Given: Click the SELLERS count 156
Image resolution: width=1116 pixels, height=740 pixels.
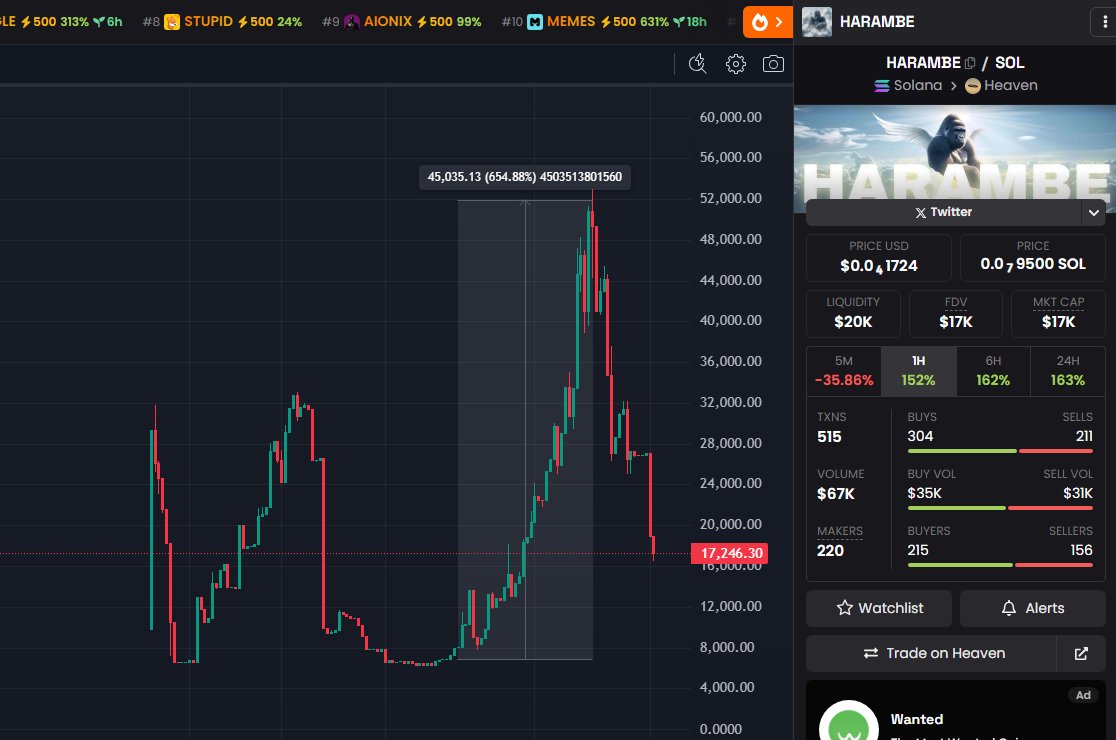Looking at the screenshot, I should click(x=1081, y=550).
